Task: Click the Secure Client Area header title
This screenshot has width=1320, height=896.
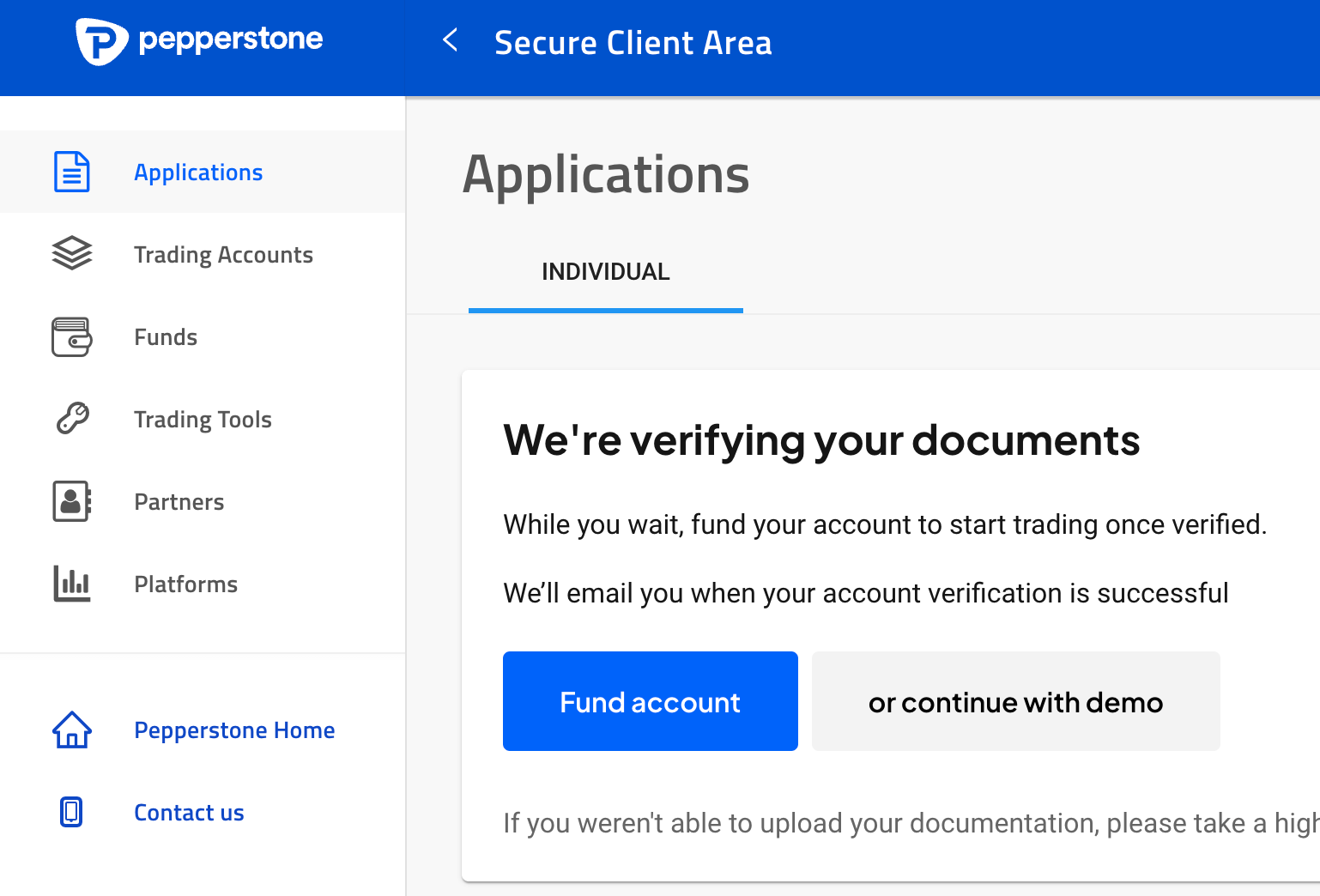Action: coord(633,43)
